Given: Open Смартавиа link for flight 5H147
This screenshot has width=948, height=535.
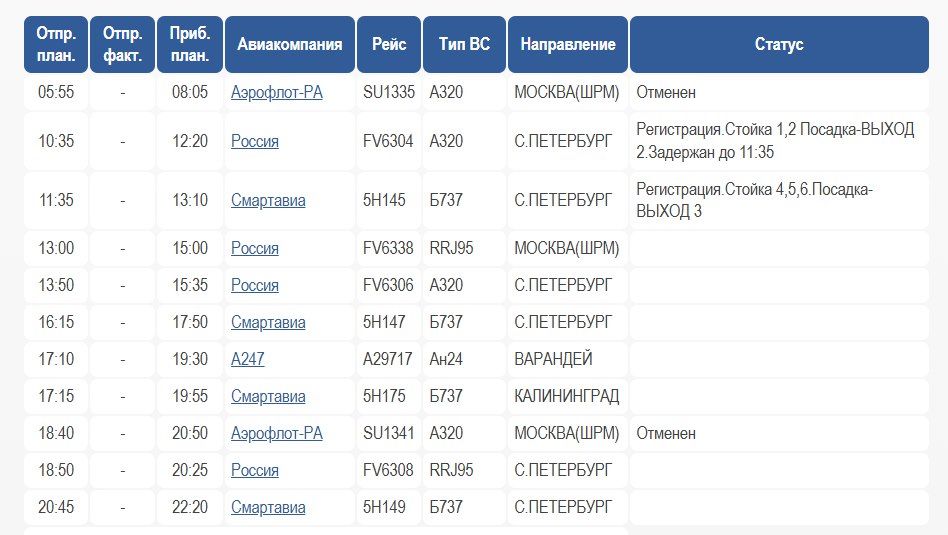Looking at the screenshot, I should (268, 323).
